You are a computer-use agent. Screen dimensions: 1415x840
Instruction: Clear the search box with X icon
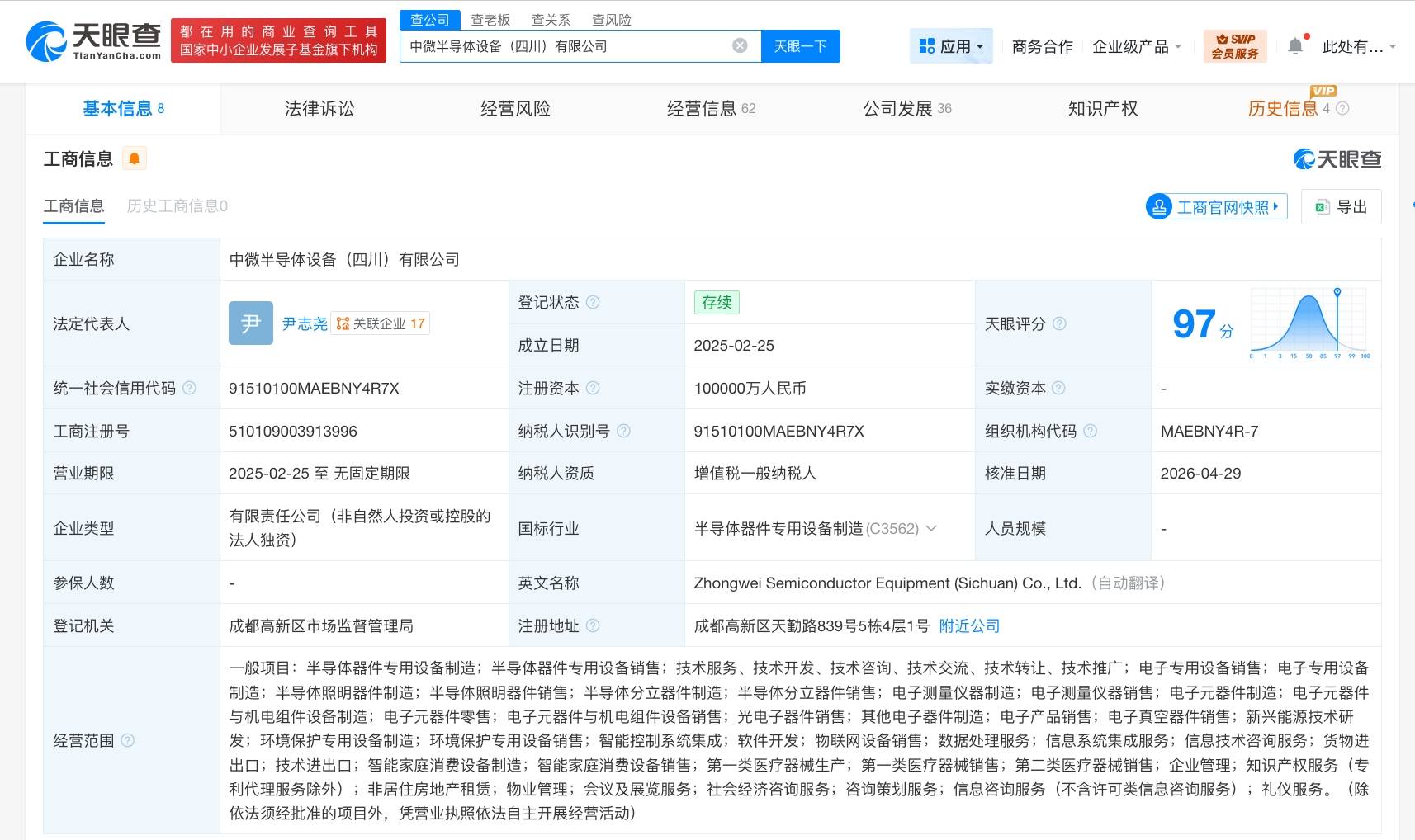pos(741,45)
